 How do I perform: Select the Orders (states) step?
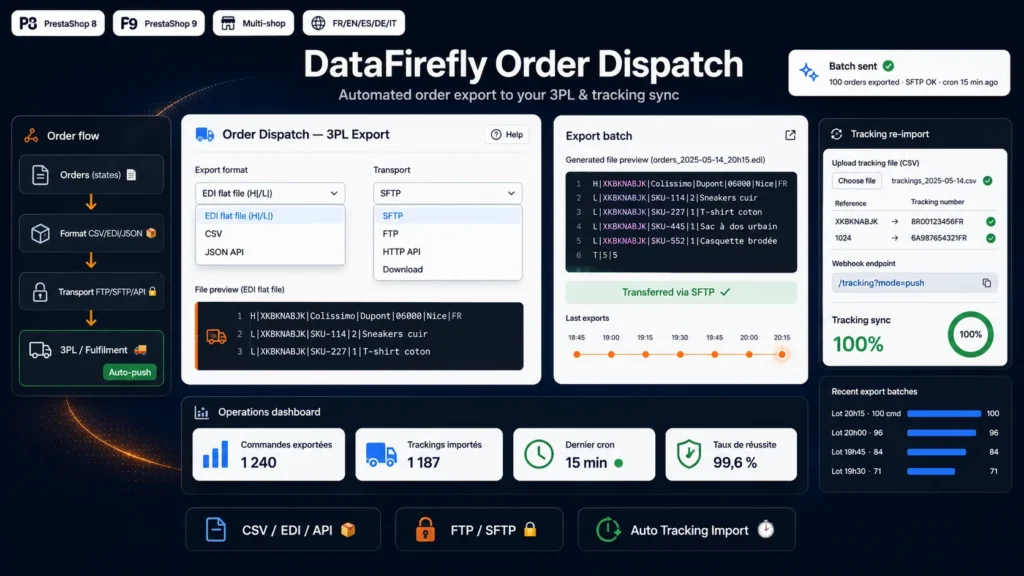point(91,174)
